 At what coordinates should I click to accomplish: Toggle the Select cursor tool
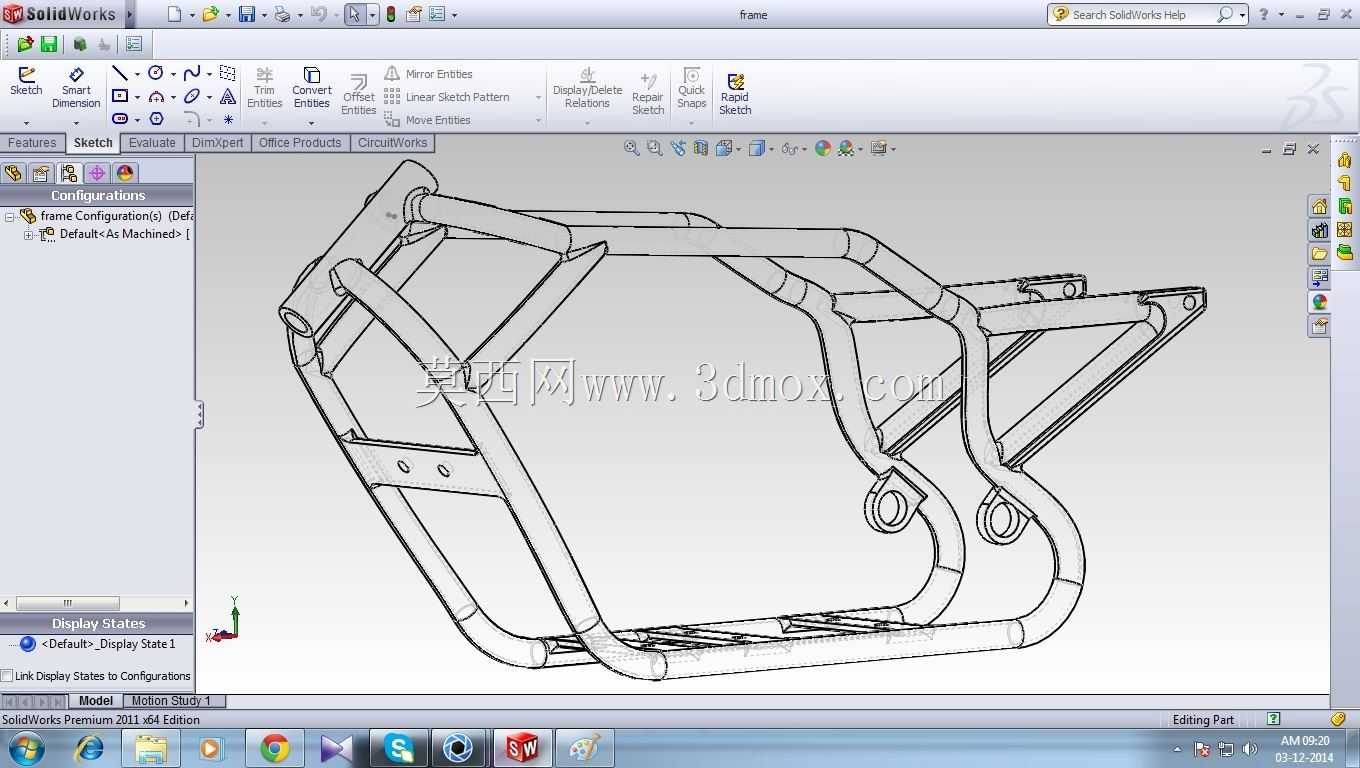[353, 14]
